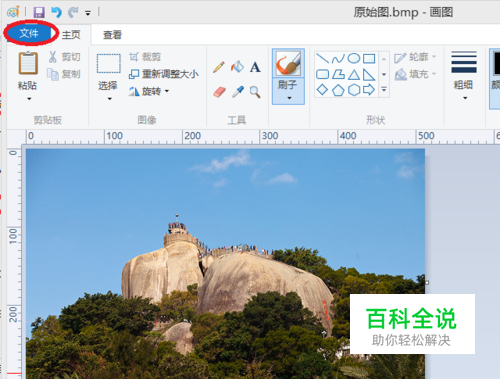Open the 轮廓 (Outline) dropdown
Screen dimensions: 500x379
tap(415, 57)
